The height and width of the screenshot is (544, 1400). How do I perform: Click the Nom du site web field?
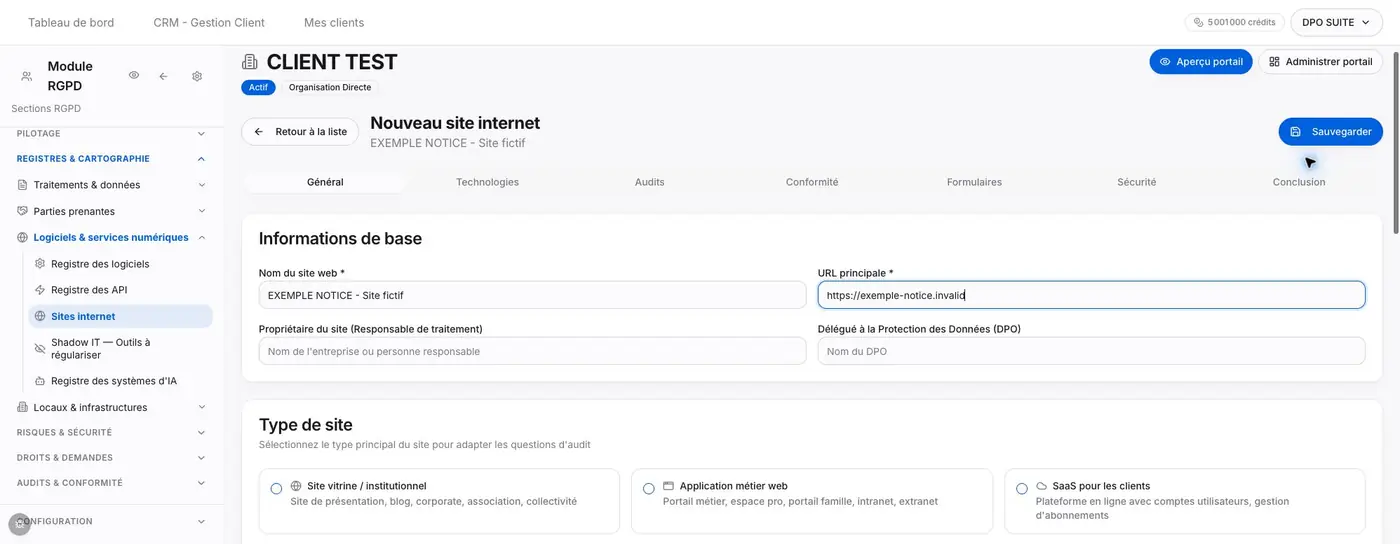pos(532,295)
